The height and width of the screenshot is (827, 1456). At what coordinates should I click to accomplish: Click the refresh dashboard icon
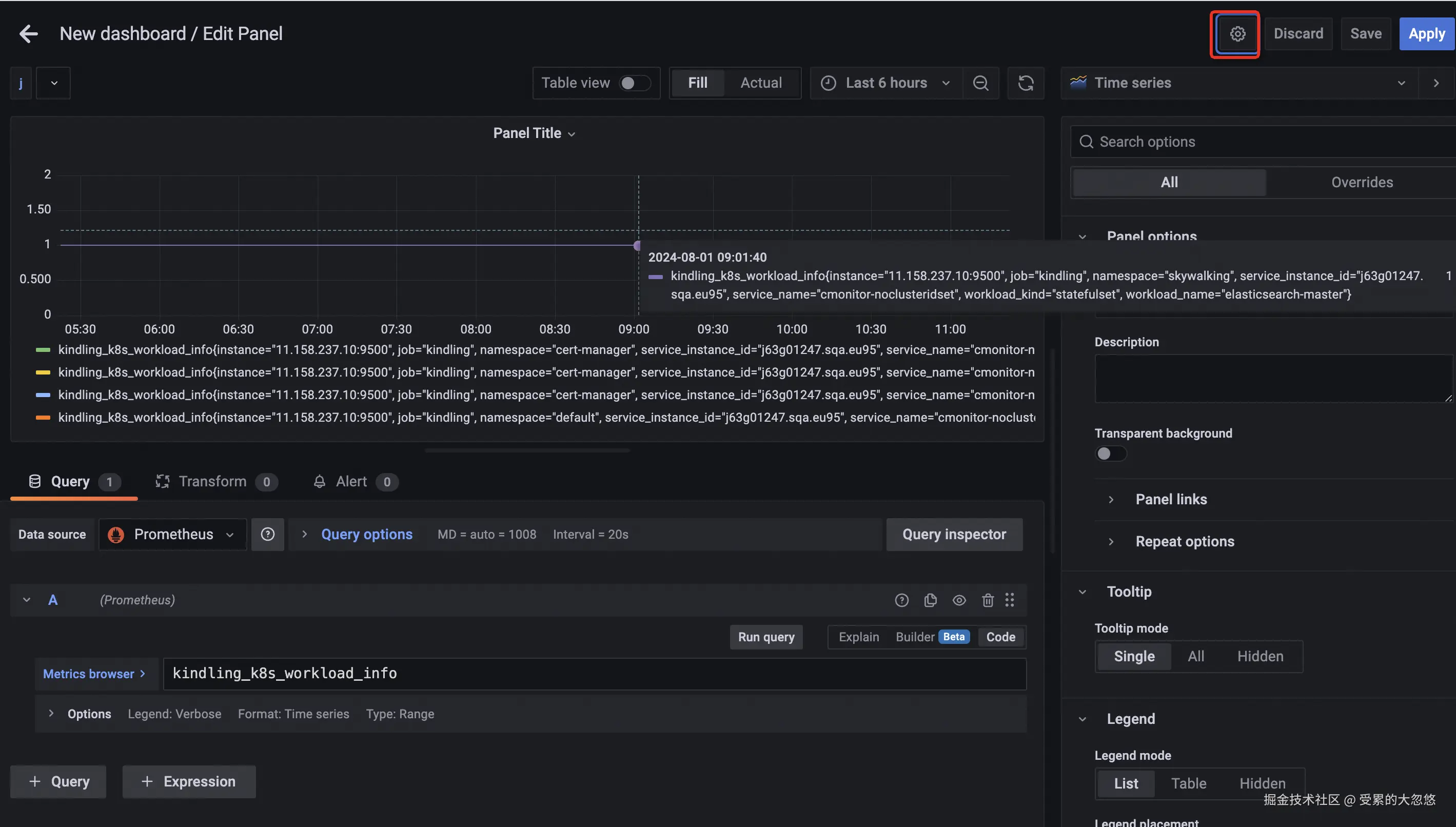coord(1026,83)
